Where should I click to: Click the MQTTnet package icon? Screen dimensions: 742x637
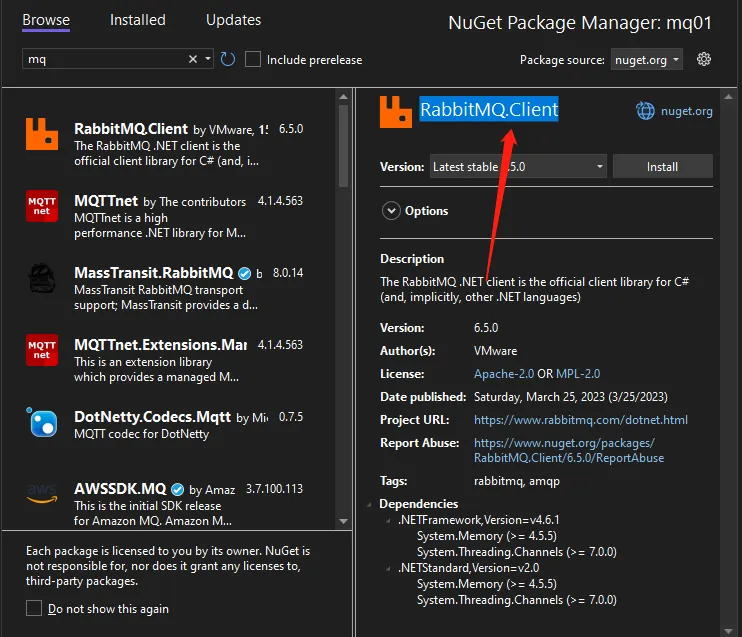tap(42, 206)
